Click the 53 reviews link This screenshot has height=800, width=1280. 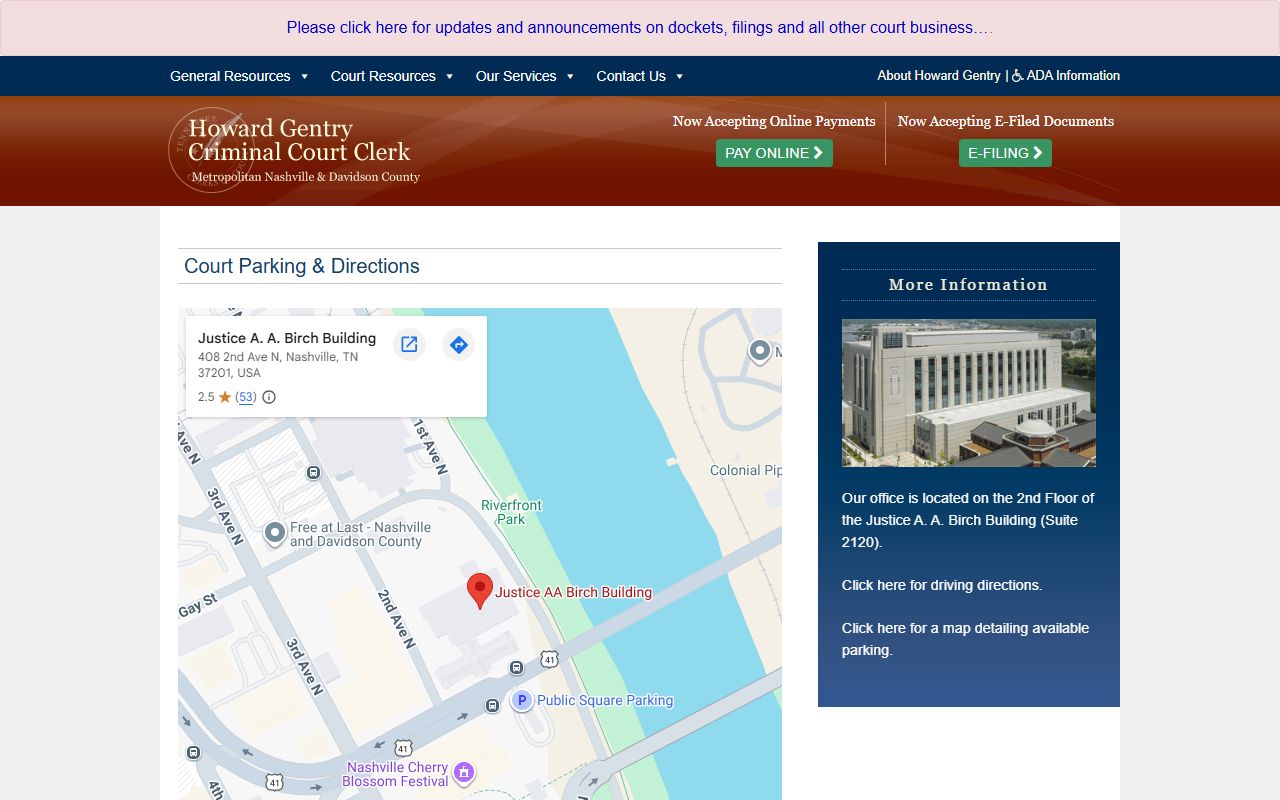click(246, 397)
